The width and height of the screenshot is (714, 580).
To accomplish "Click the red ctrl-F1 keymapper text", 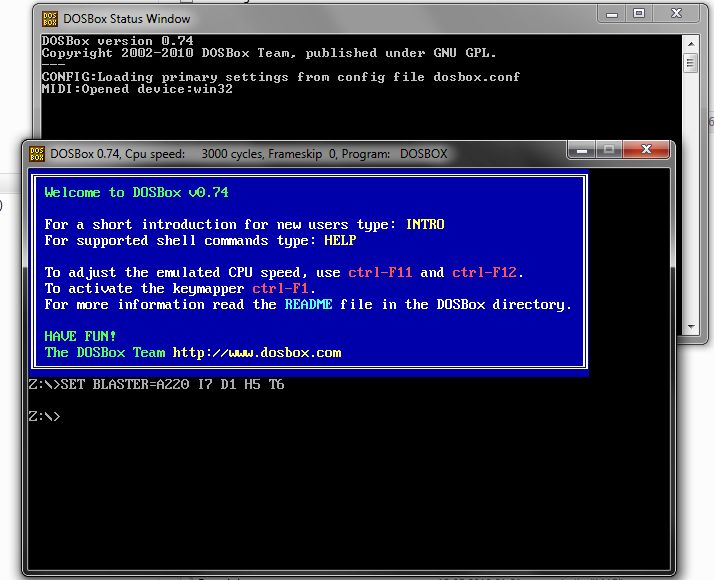I will [280, 288].
